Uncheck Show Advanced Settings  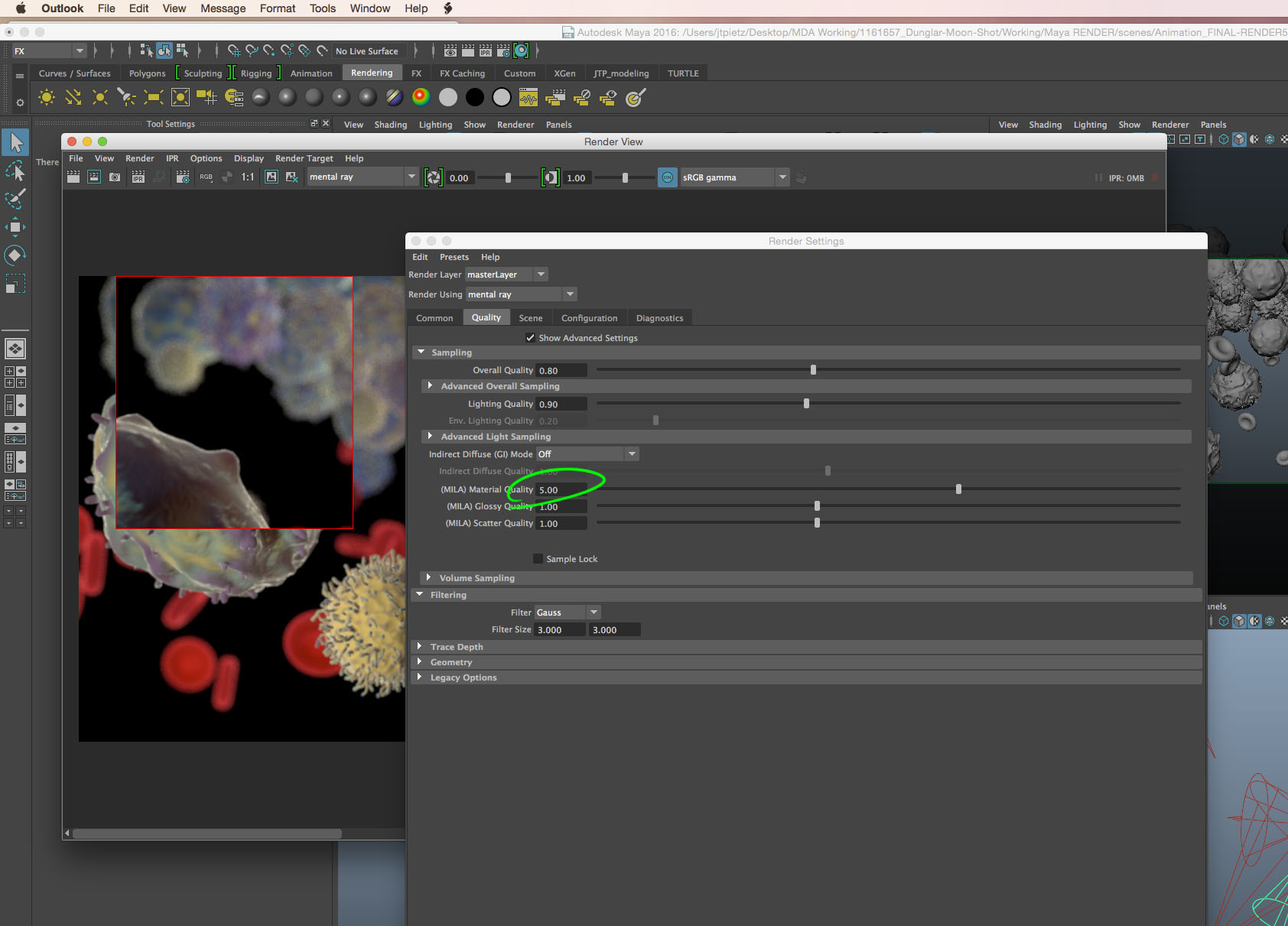tap(530, 337)
